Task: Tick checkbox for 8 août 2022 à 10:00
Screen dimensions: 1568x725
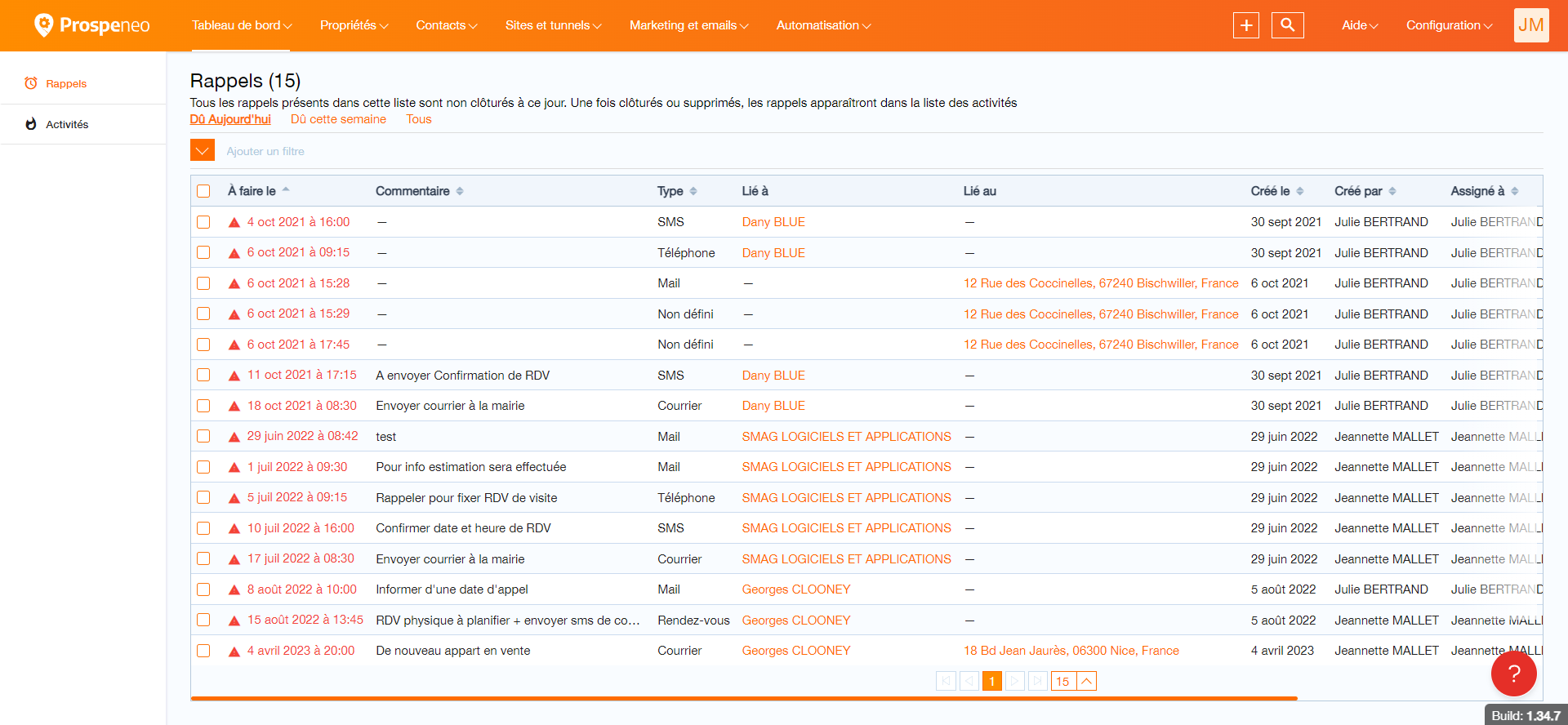Action: click(203, 589)
